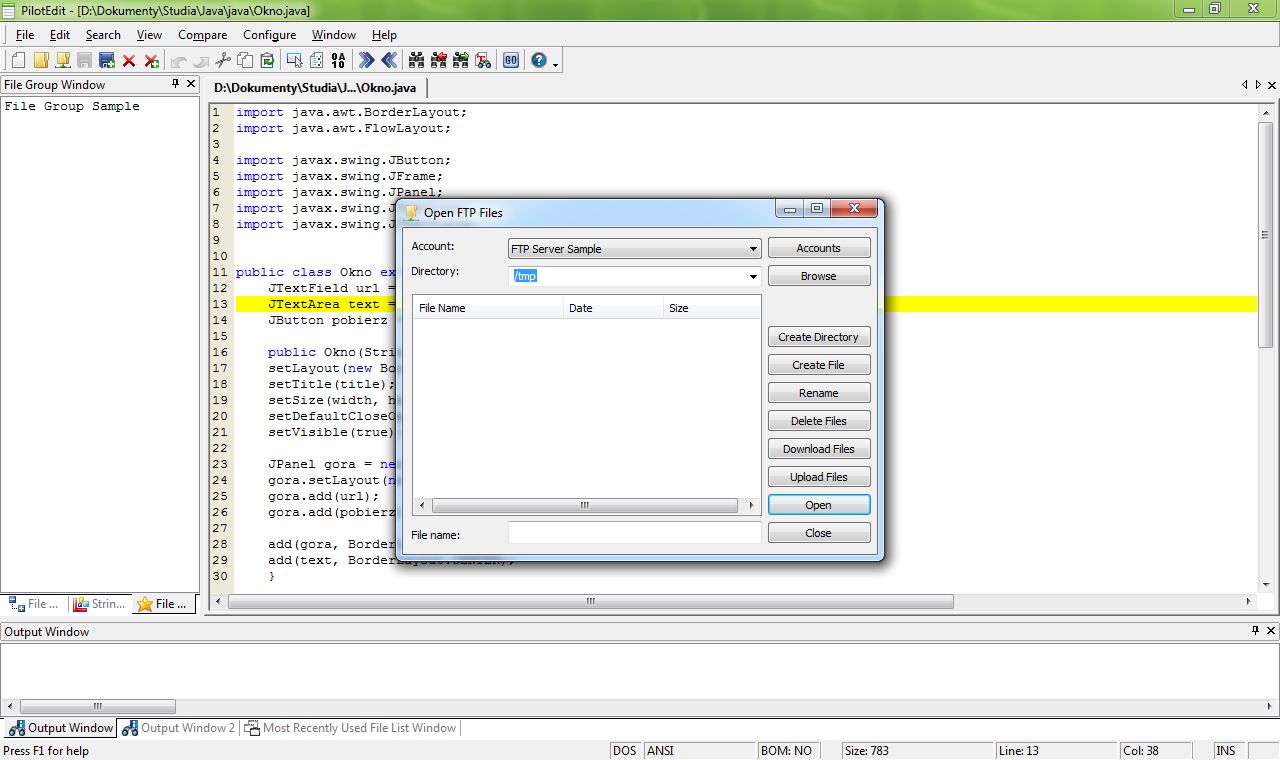Sort the FTP list by Size column
Image resolution: width=1280 pixels, height=760 pixels.
click(x=711, y=308)
